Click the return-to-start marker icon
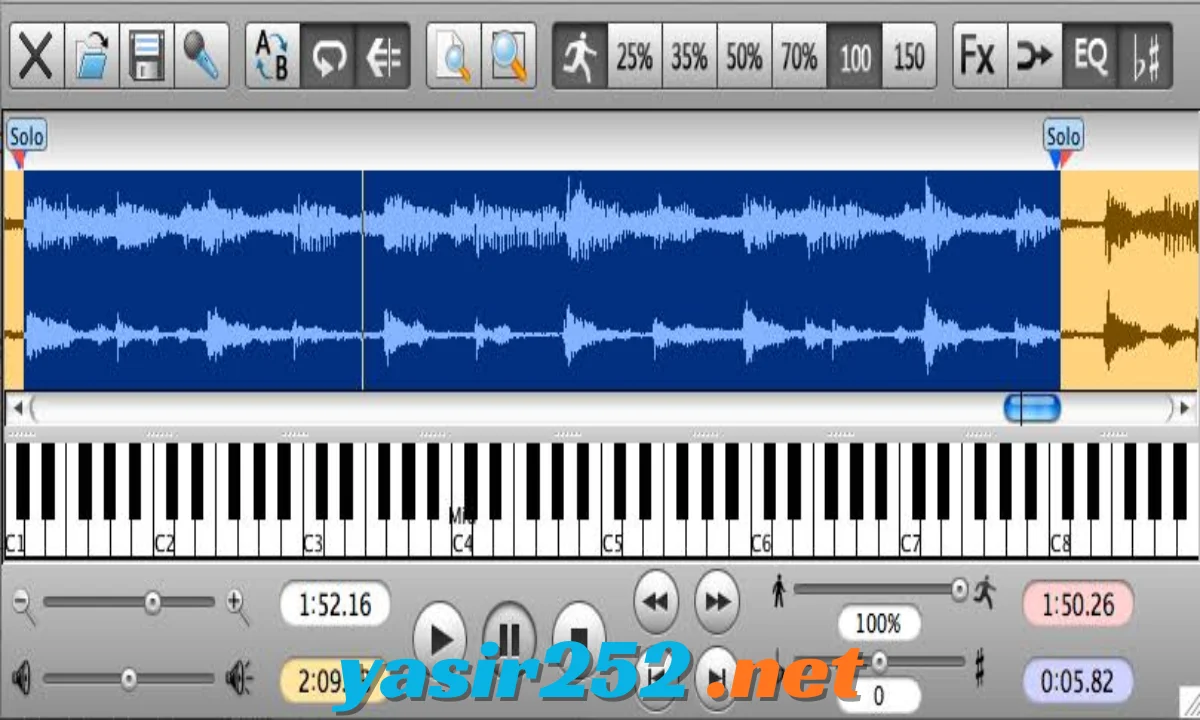This screenshot has height=720, width=1200. click(x=383, y=57)
